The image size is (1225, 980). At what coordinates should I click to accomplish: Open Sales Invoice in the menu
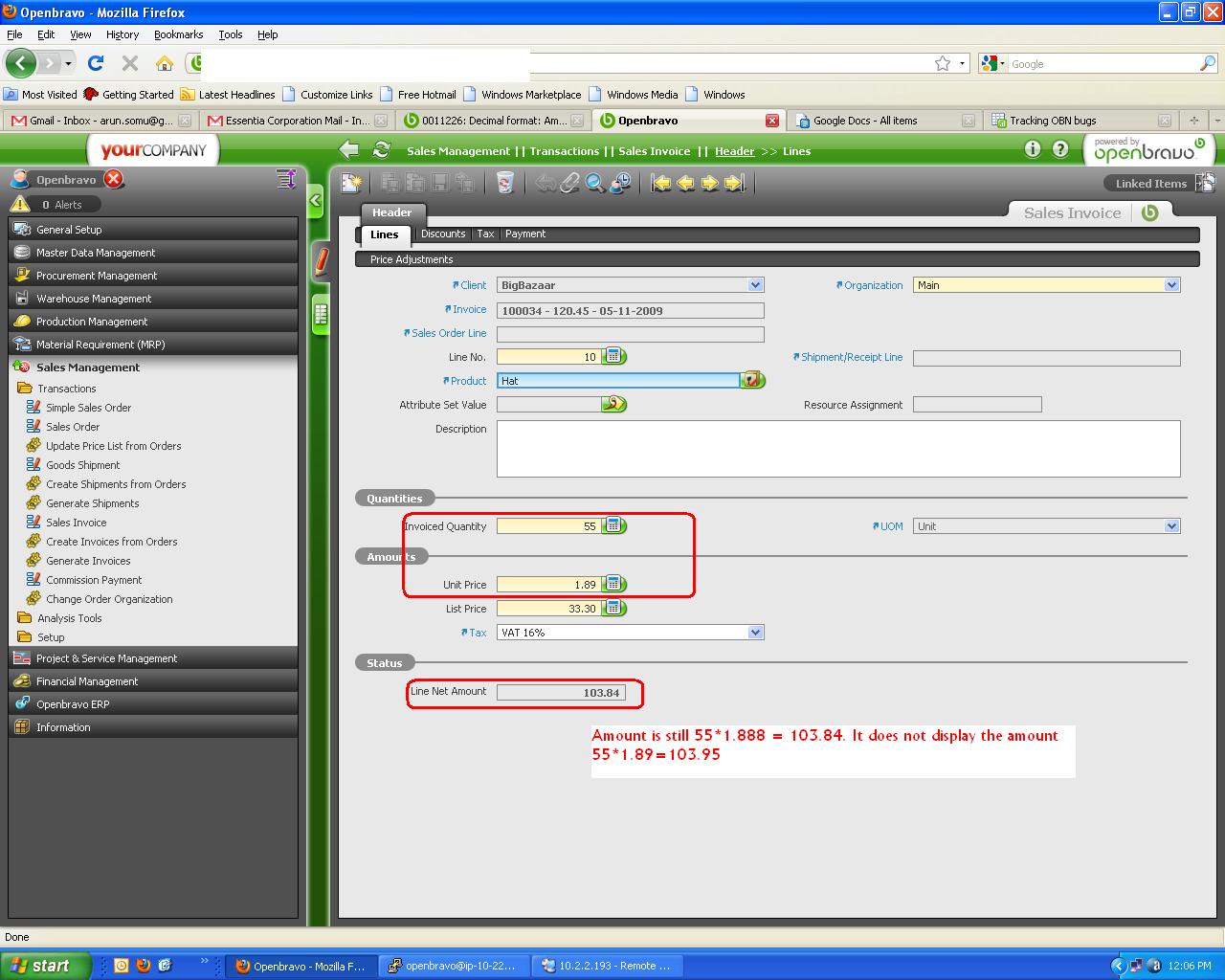point(77,523)
